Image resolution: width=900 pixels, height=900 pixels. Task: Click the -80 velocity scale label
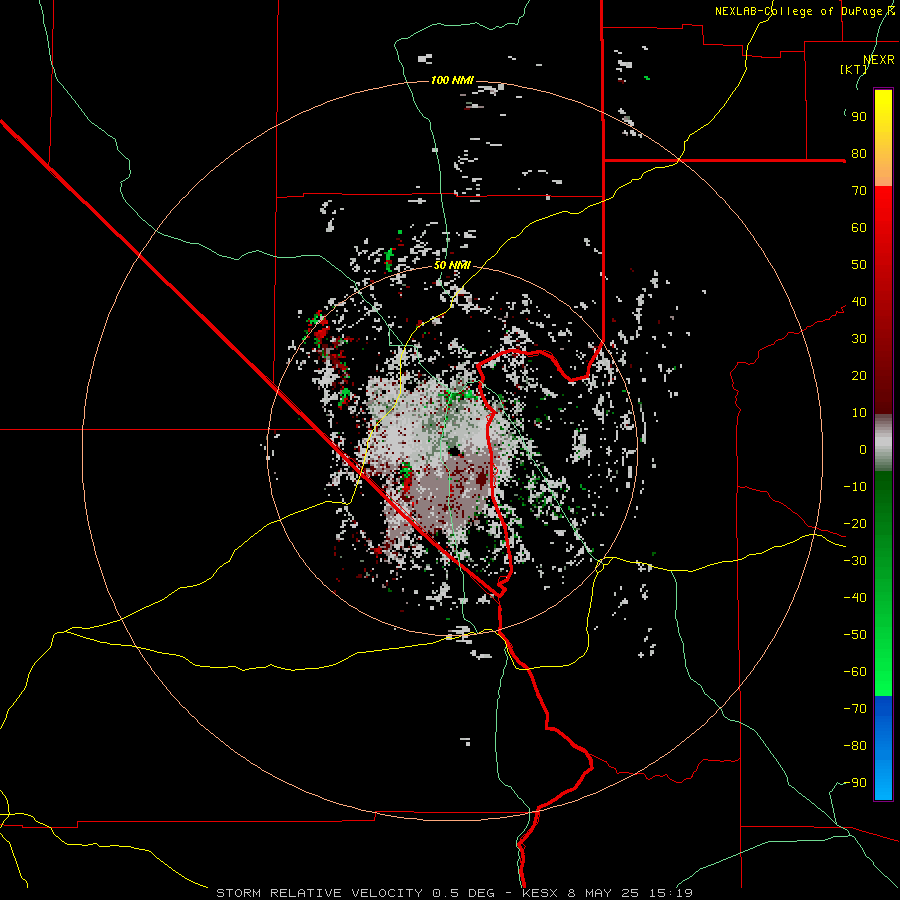point(855,746)
